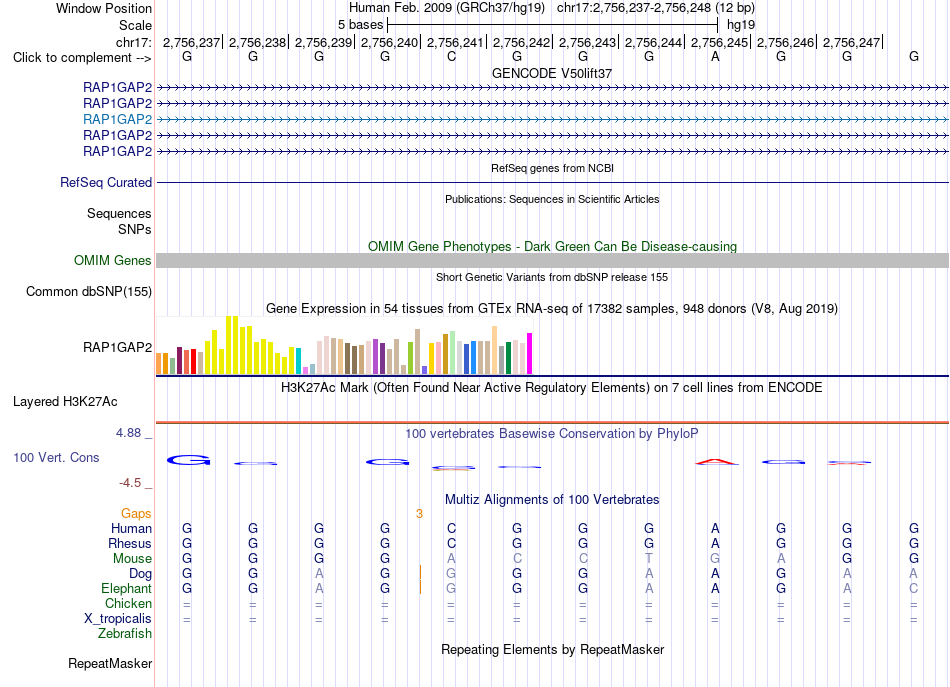Click the dark green GTEx expression bar
This screenshot has width=950, height=687.
[508, 358]
